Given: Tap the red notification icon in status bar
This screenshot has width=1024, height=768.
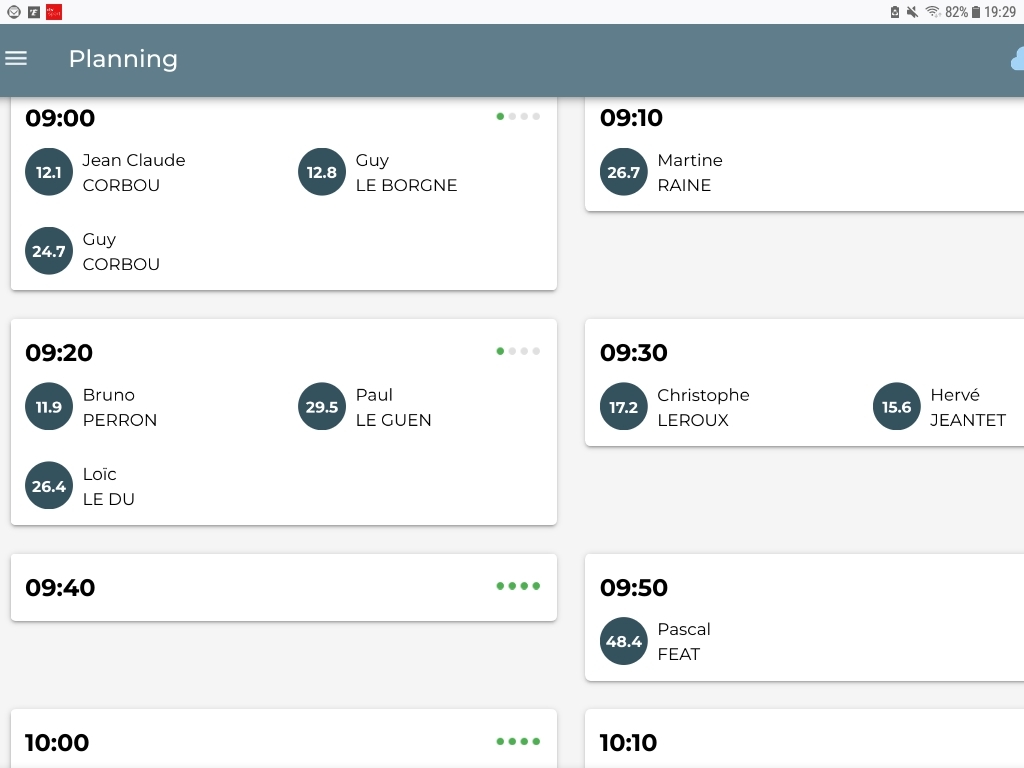Looking at the screenshot, I should [54, 12].
